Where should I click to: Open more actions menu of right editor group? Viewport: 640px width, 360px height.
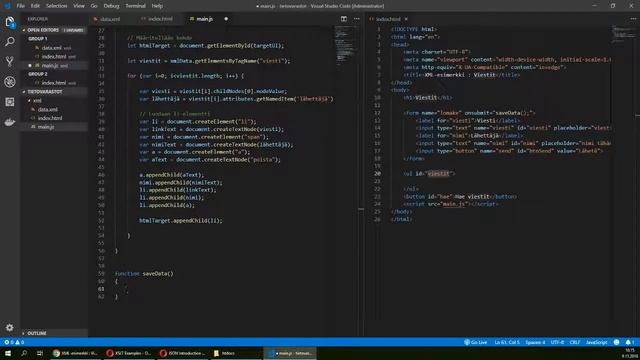tap(633, 19)
